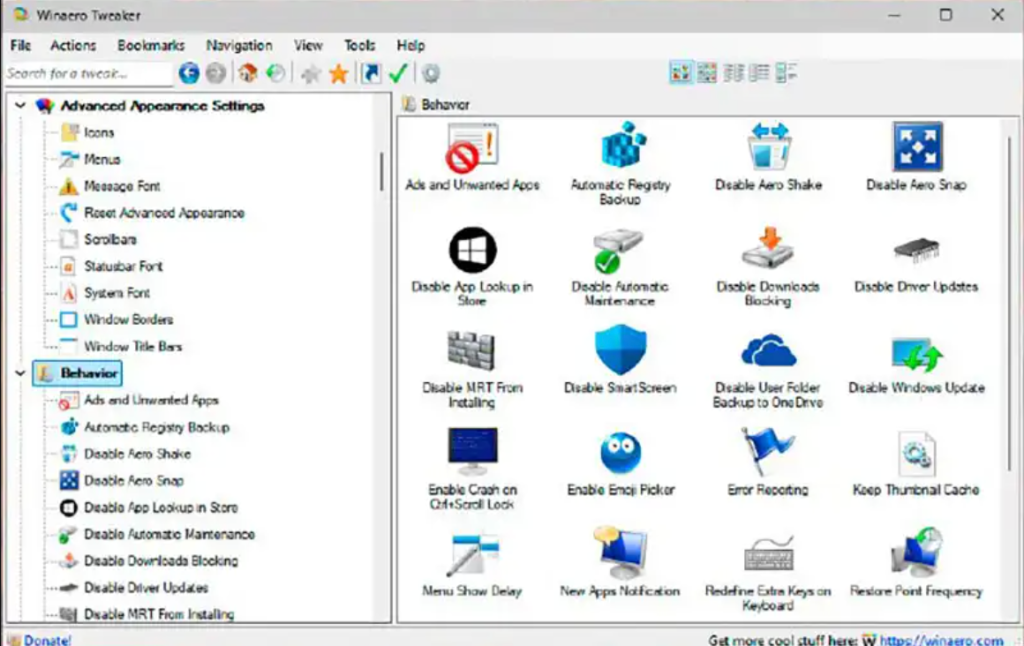Collapse the Behavior tree node

(20, 373)
